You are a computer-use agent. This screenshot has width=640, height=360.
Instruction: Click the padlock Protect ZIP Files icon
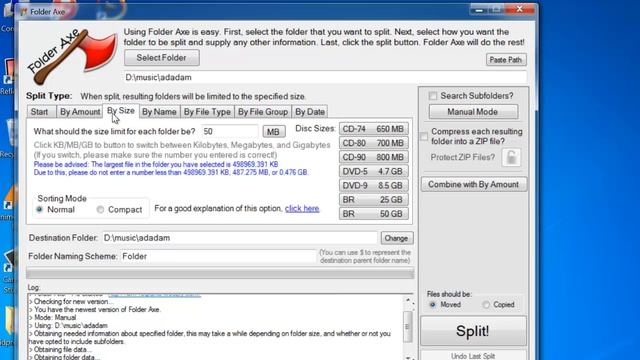coord(511,158)
